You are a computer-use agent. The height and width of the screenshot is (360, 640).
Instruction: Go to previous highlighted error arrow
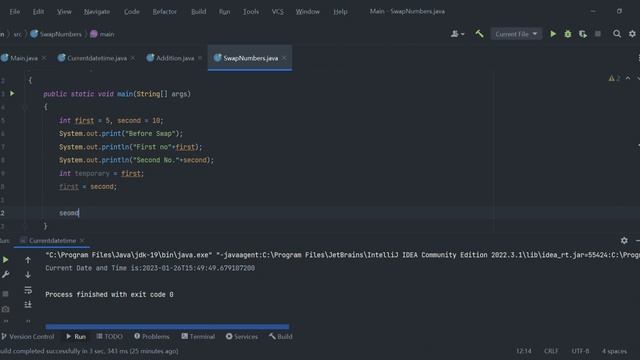point(628,78)
